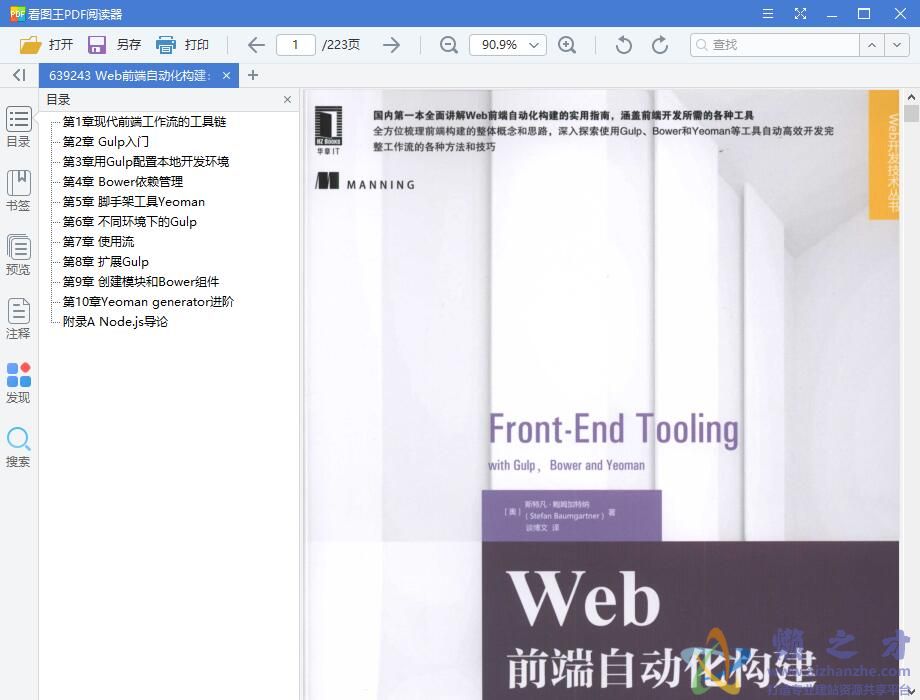
Task: Click the vertical scrollbar up arrow
Action: coord(911,97)
